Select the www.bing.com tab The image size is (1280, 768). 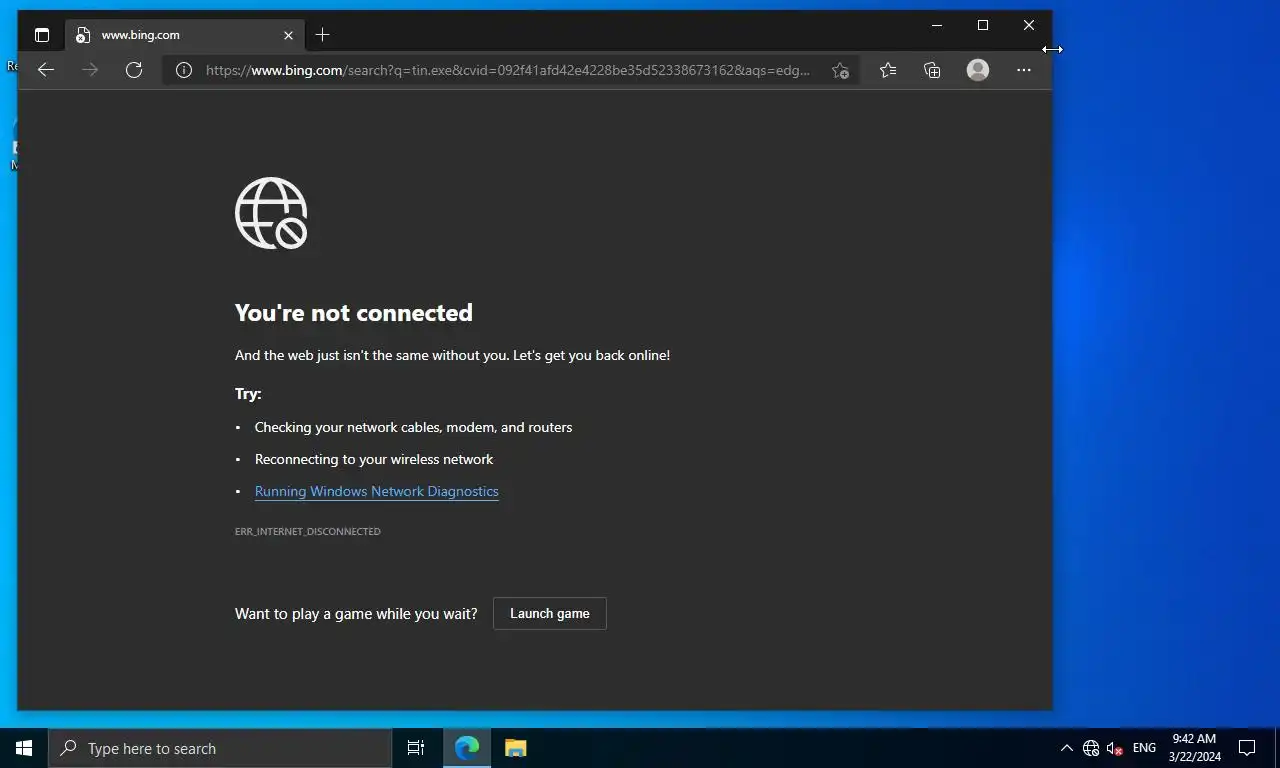[184, 35]
